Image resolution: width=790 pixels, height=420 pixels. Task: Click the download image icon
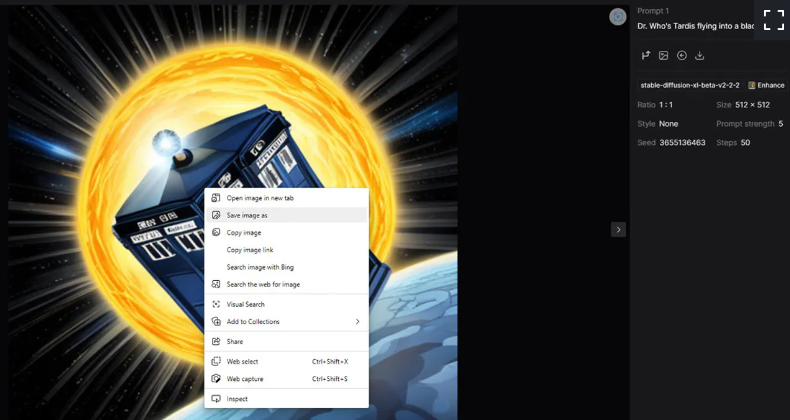coord(699,55)
